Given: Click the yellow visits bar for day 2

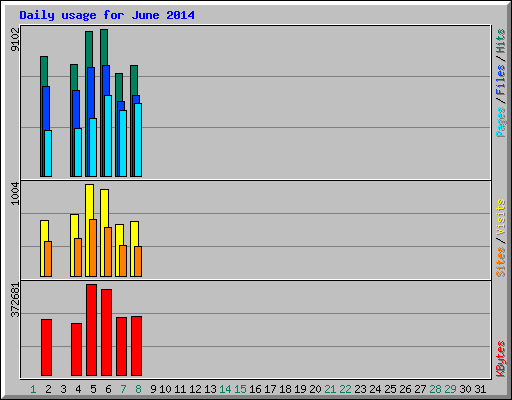Looking at the screenshot, I should pos(42,248).
